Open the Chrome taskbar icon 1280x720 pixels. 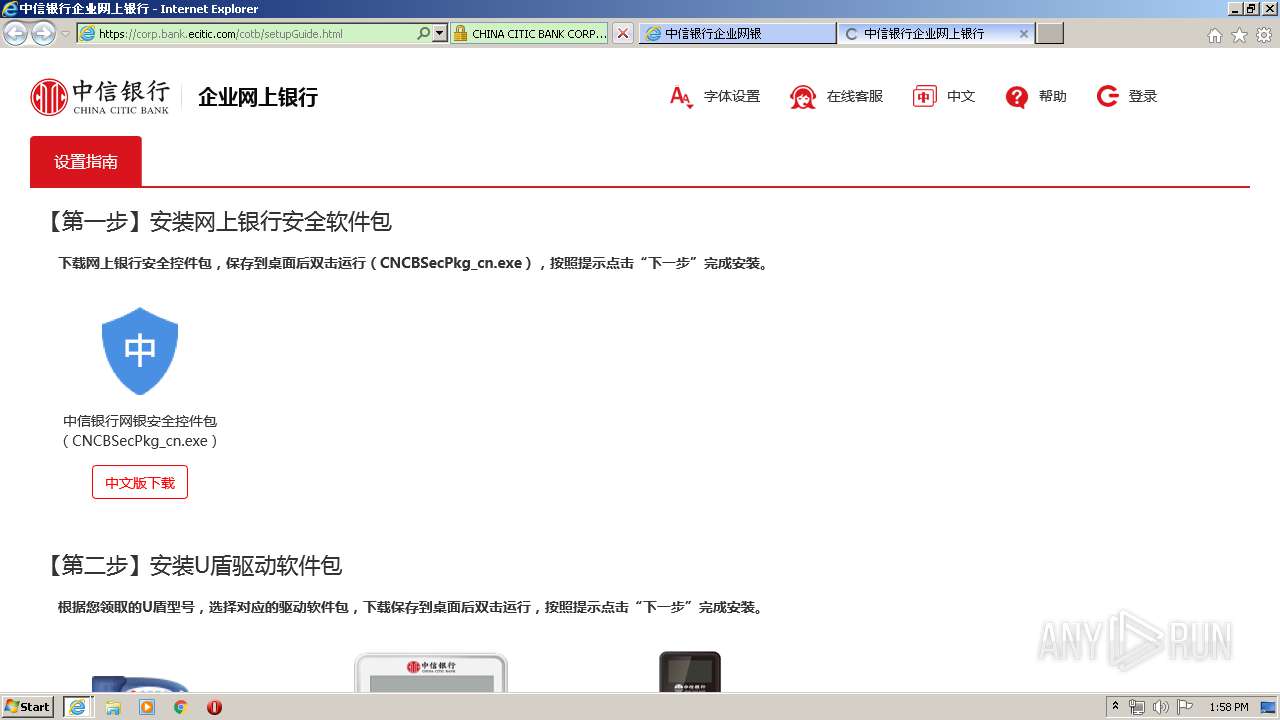click(181, 707)
